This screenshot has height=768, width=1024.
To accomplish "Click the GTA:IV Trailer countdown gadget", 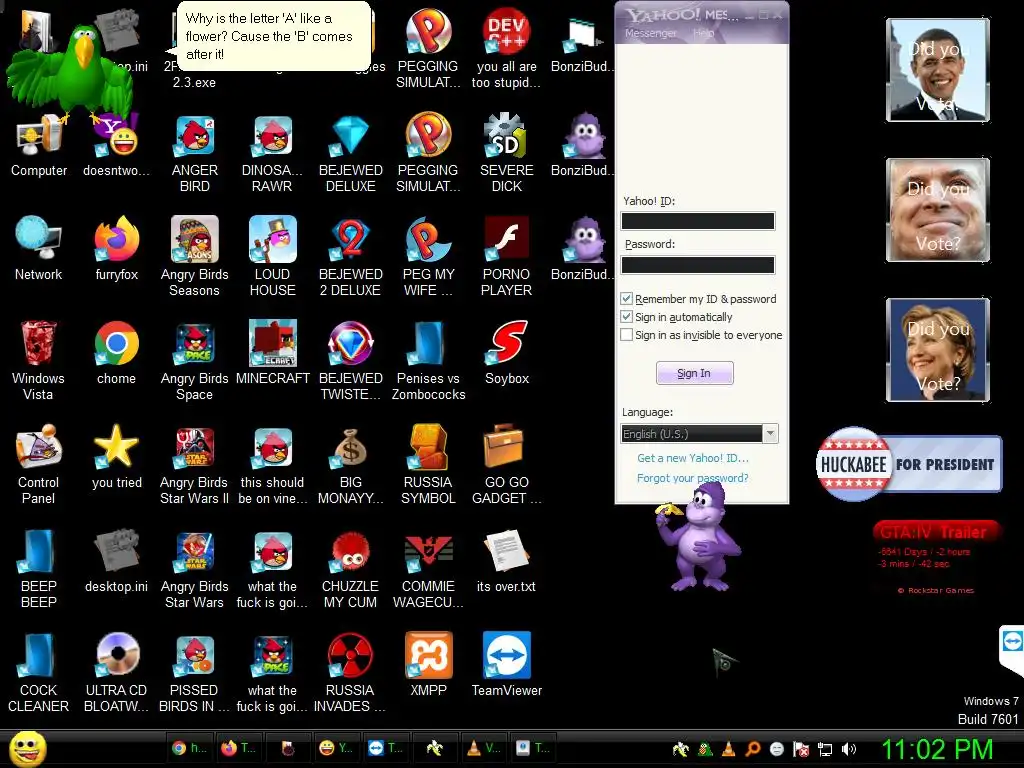I will (x=935, y=557).
